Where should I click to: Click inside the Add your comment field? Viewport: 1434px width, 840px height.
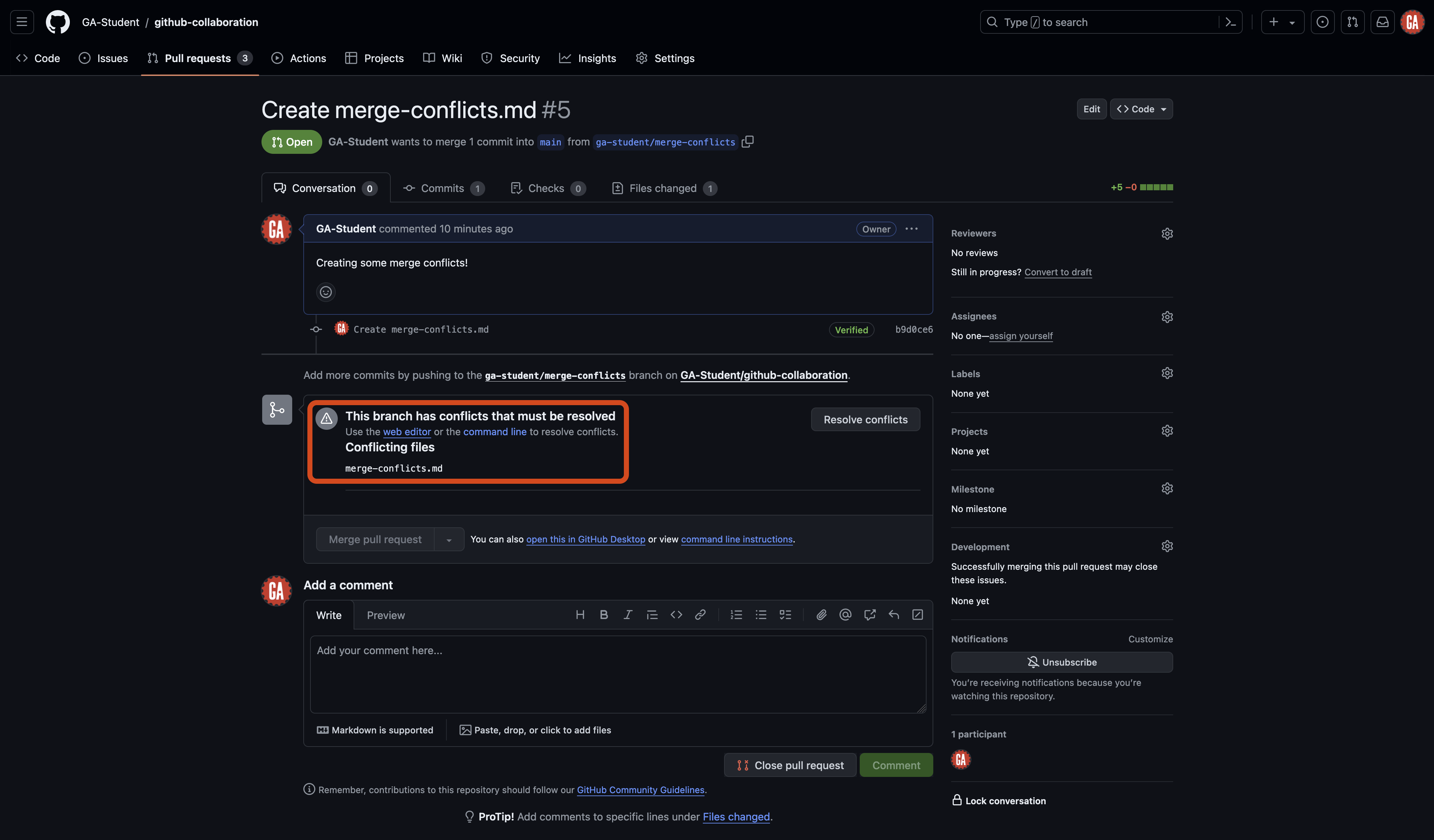coord(618,674)
